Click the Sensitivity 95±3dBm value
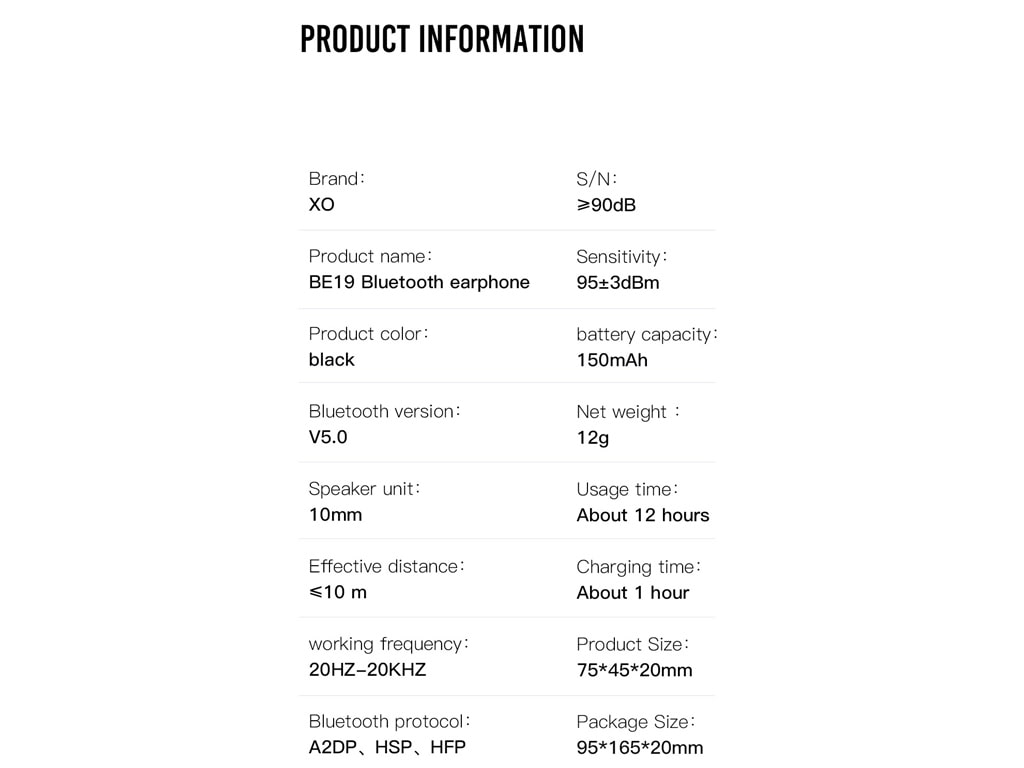The height and width of the screenshot is (768, 1024). (618, 283)
